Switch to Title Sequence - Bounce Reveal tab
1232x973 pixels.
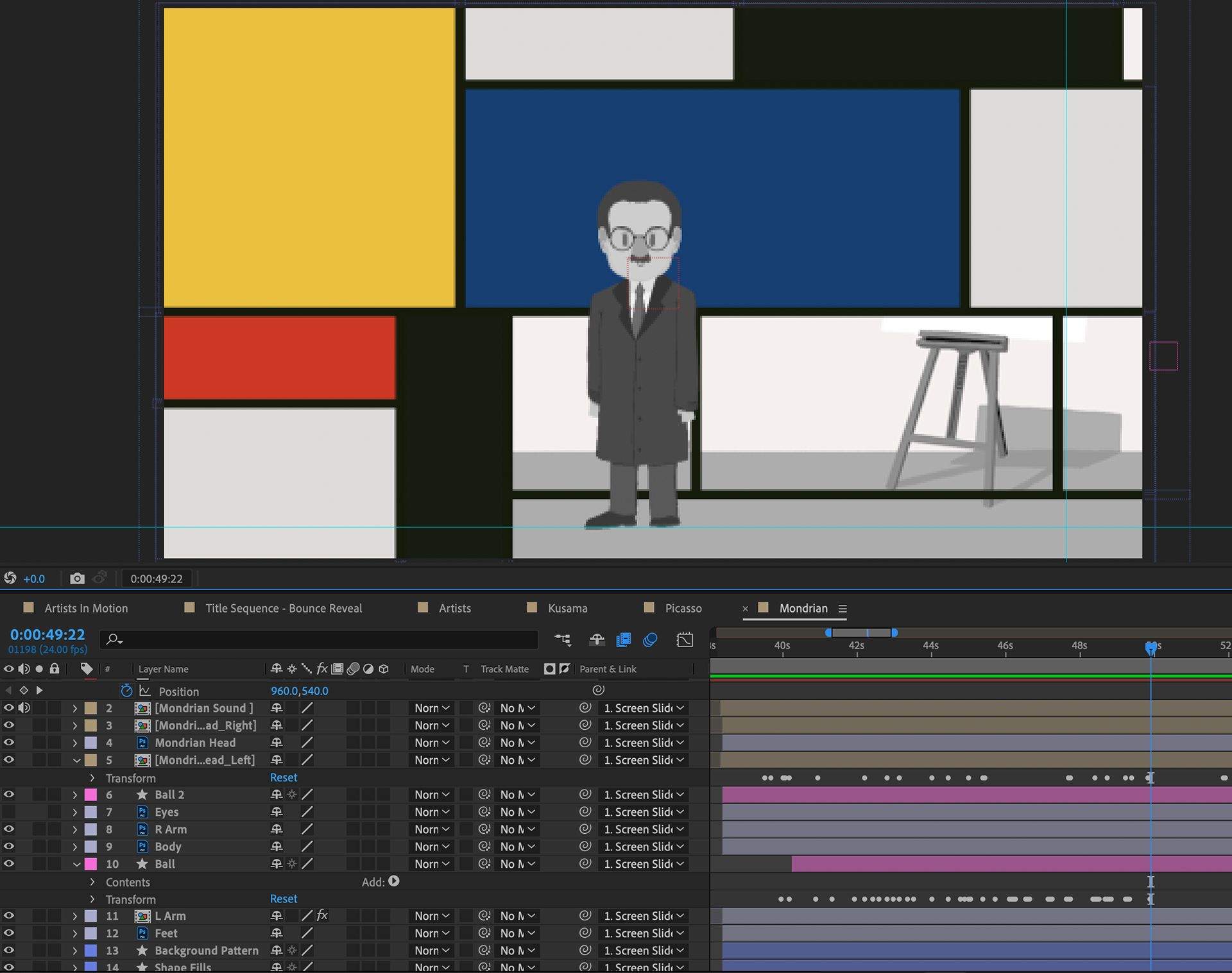click(284, 608)
